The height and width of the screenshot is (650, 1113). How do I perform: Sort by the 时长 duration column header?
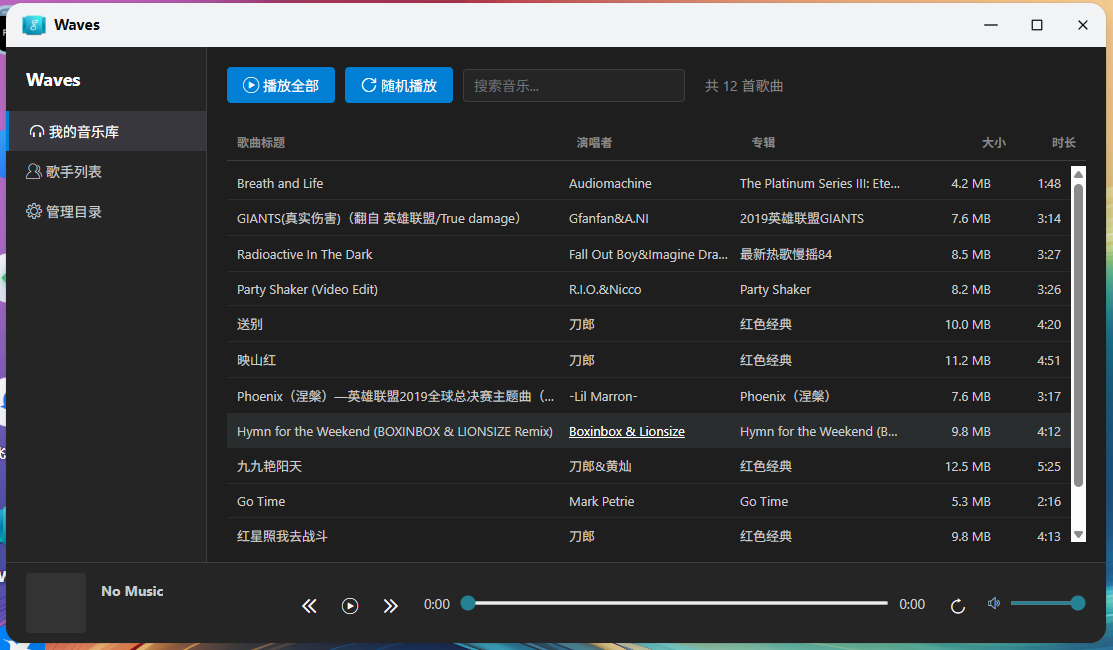[1063, 143]
